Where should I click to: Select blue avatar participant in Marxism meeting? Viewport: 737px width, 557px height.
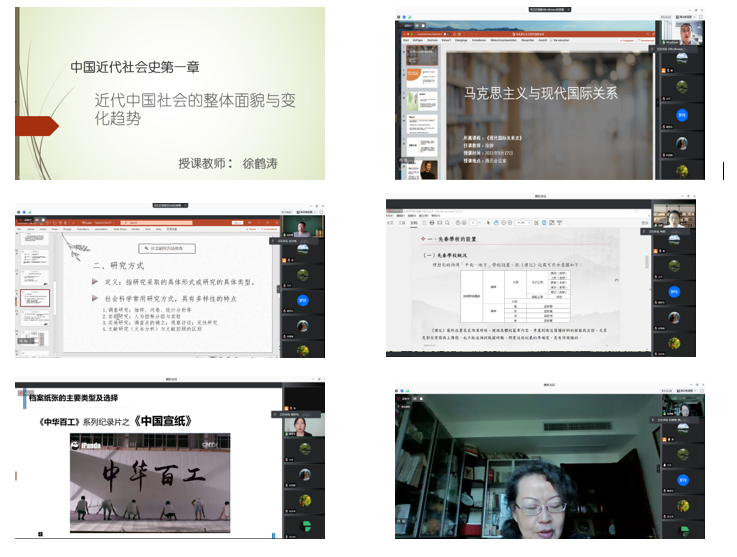click(684, 114)
